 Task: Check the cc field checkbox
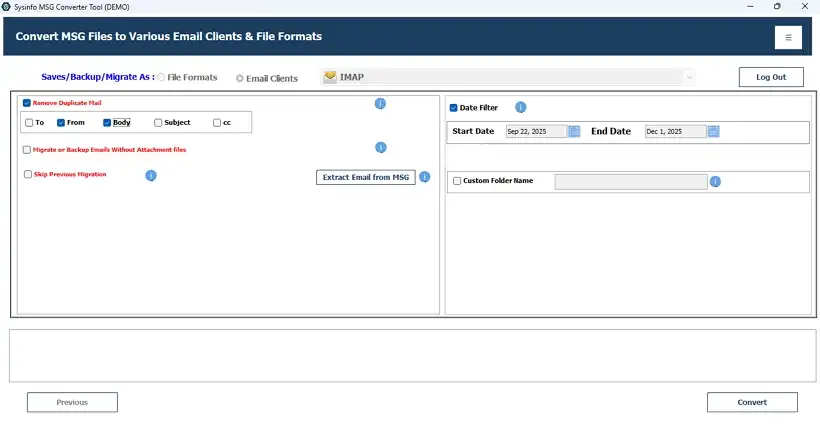point(217,123)
